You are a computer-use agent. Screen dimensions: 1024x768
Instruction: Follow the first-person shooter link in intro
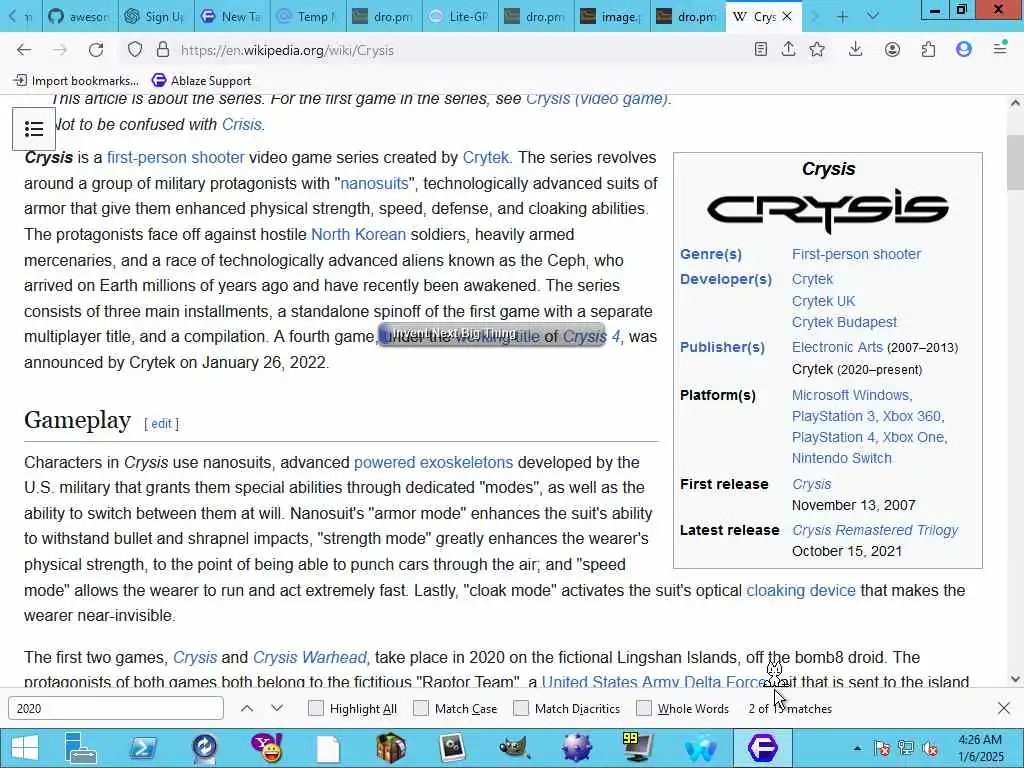pyautogui.click(x=176, y=157)
